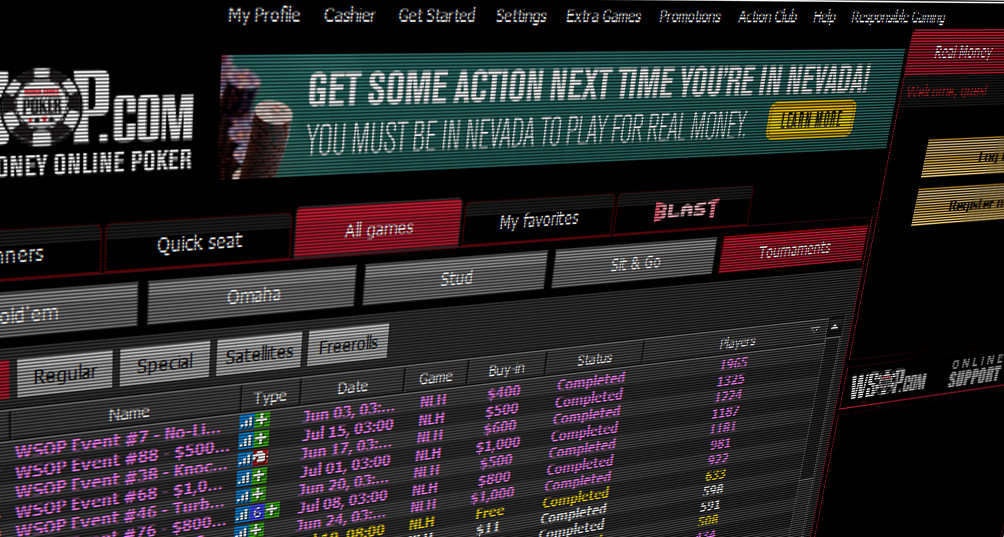
Task: Filter tournaments by Special
Action: point(165,363)
